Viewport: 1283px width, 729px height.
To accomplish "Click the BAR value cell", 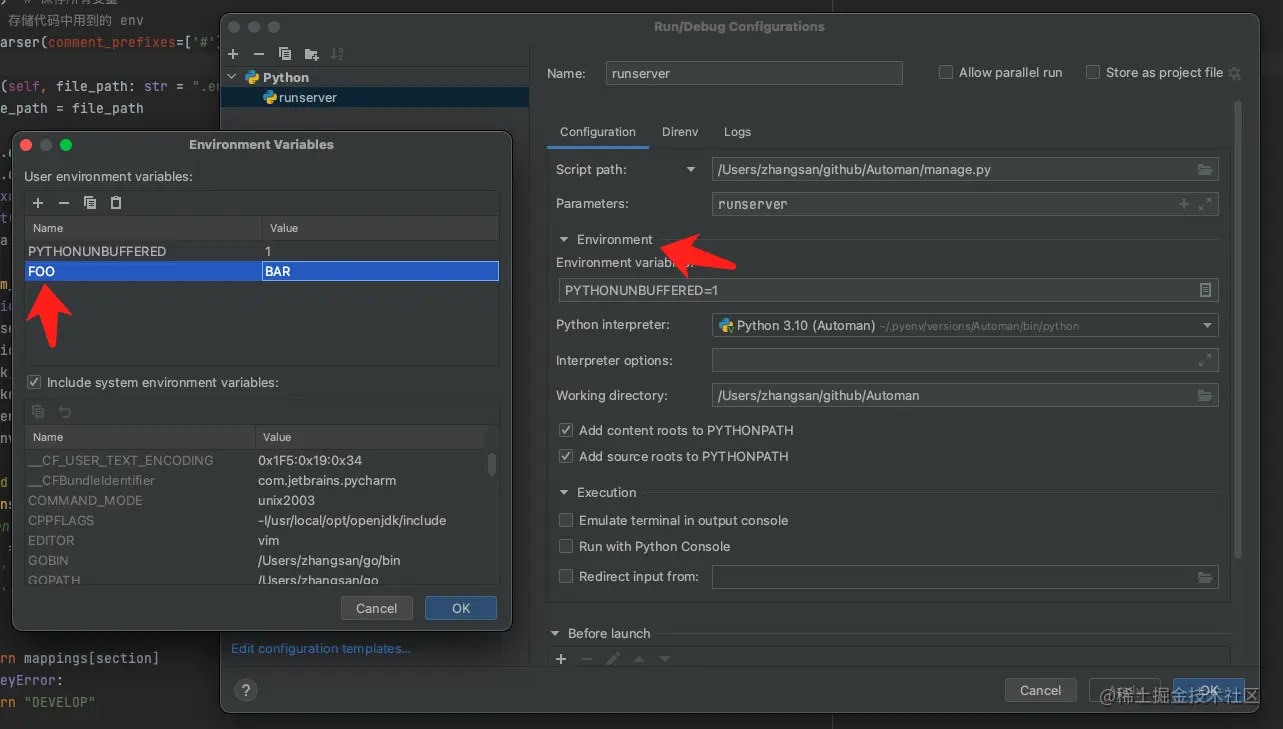I will point(380,271).
